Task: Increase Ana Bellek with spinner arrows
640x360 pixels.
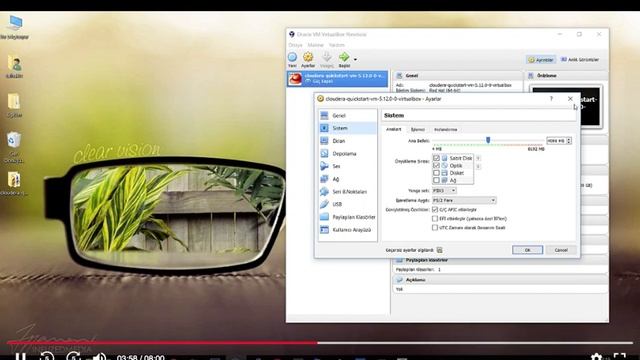Action: pyautogui.click(x=569, y=139)
